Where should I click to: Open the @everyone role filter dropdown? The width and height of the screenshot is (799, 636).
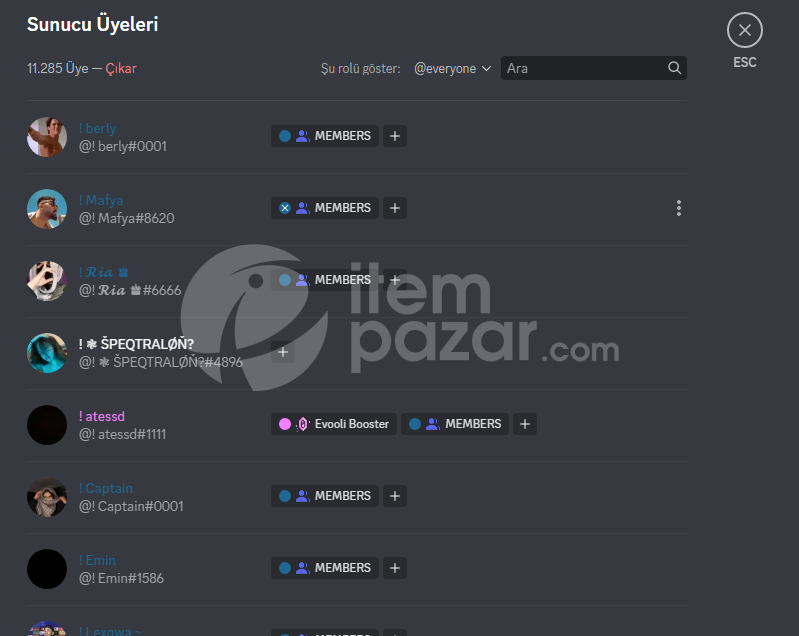point(452,68)
